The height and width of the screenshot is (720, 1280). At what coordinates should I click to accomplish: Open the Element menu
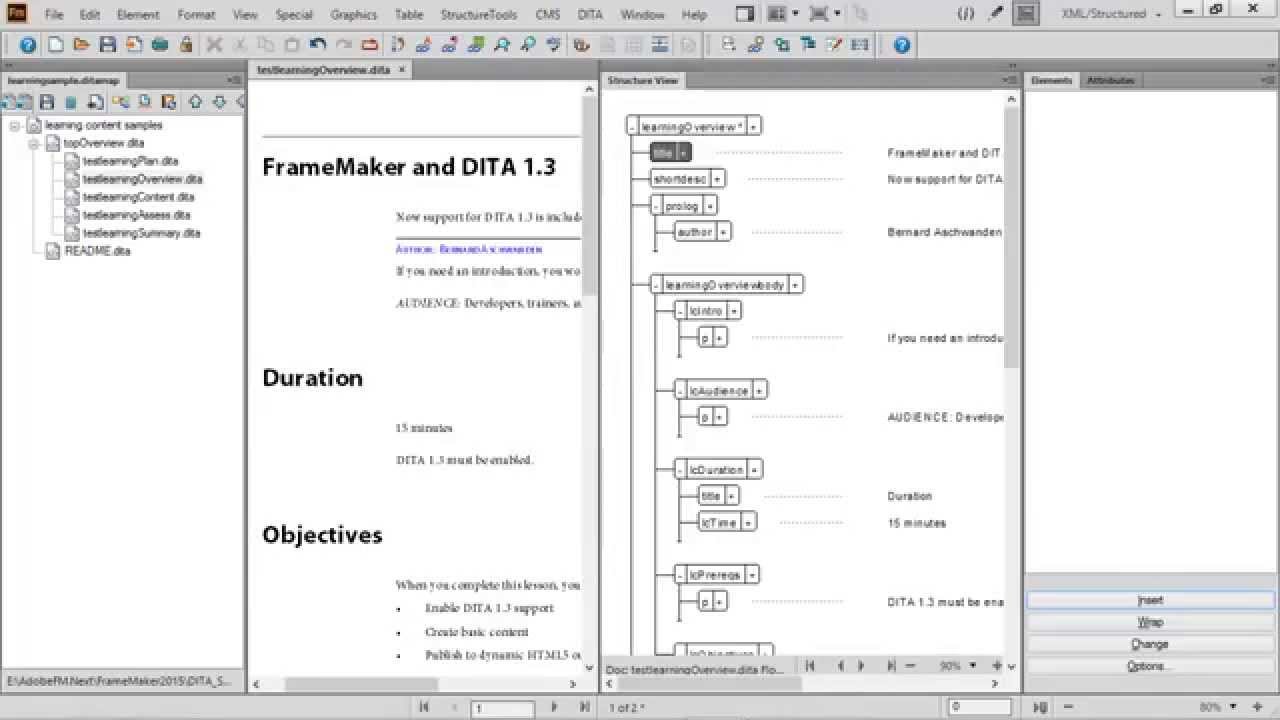[138, 15]
